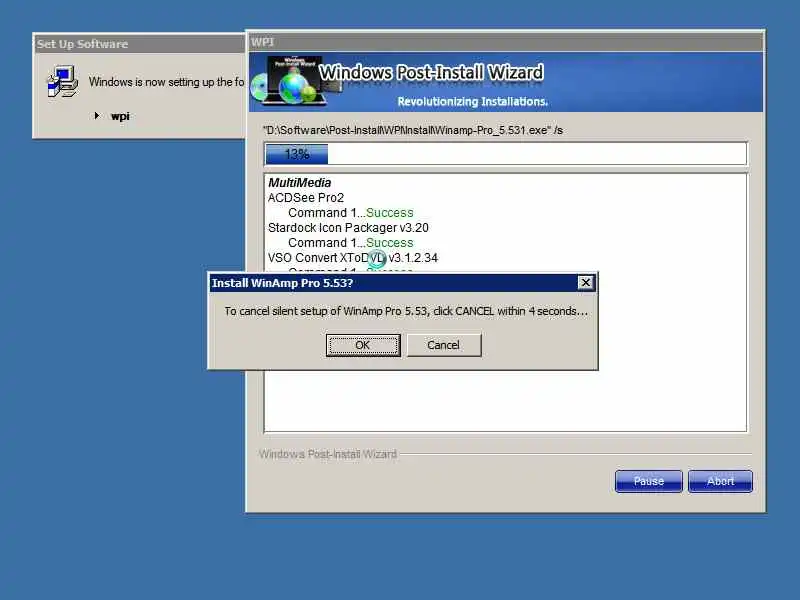This screenshot has width=800, height=600.
Task: Click the WPI window title bar
Action: [x=505, y=42]
